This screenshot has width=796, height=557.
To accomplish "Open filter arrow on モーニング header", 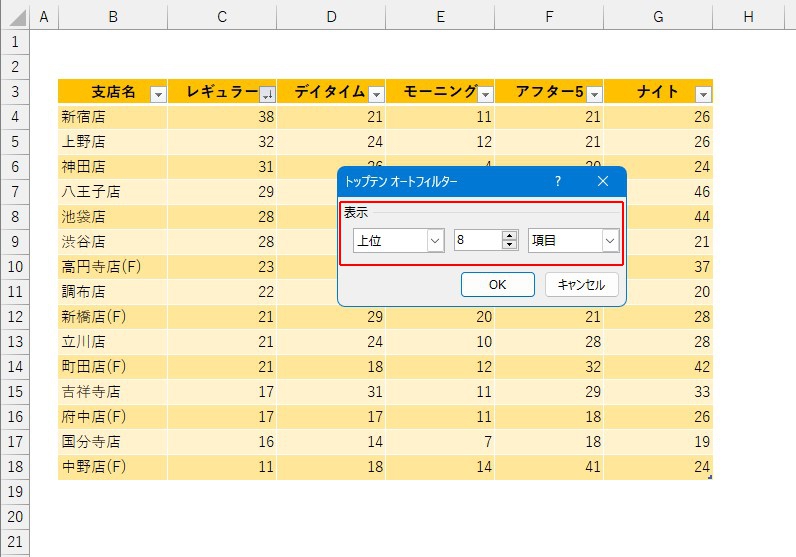I will click(x=484, y=94).
